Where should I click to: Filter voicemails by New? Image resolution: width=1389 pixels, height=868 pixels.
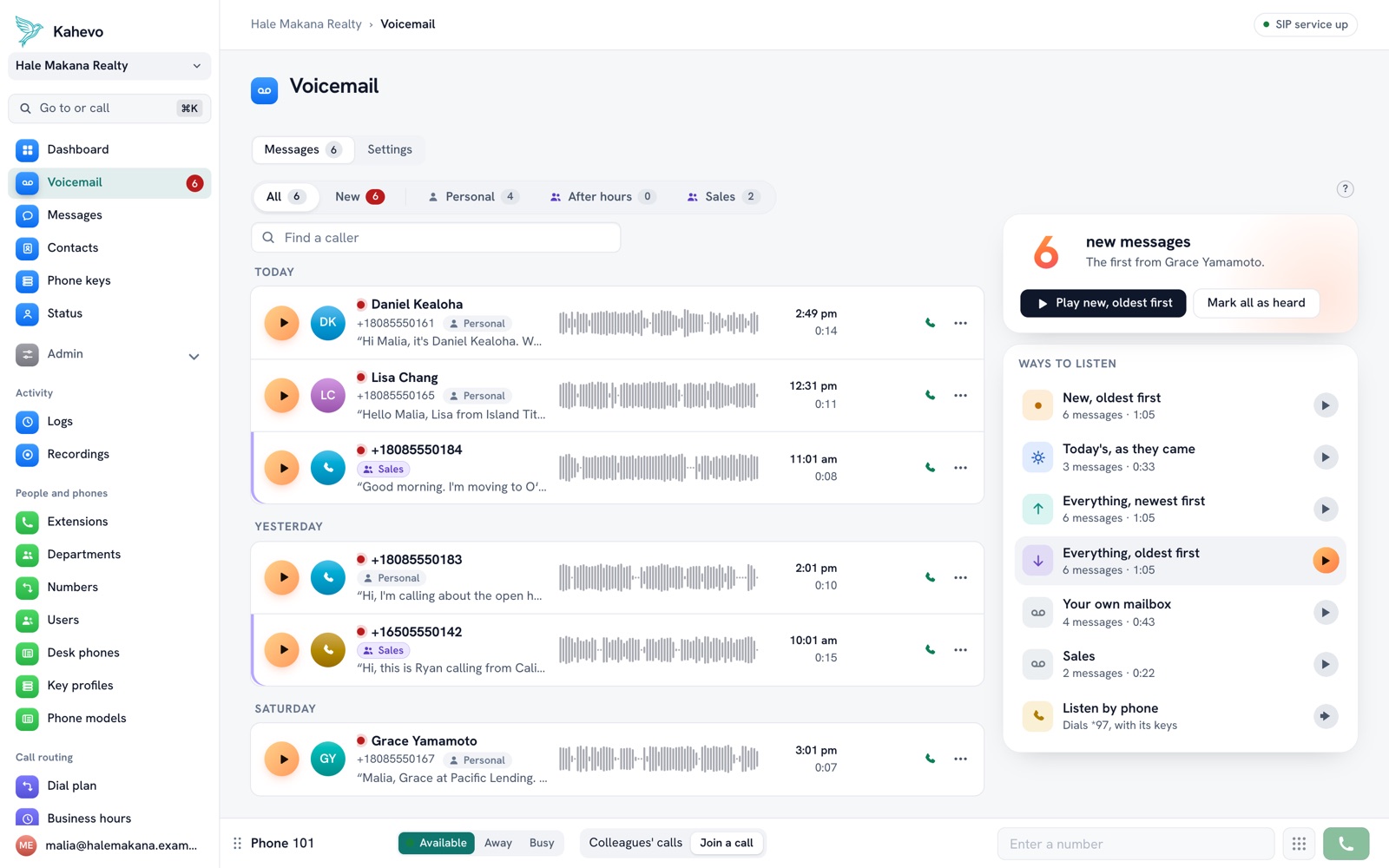pos(360,197)
